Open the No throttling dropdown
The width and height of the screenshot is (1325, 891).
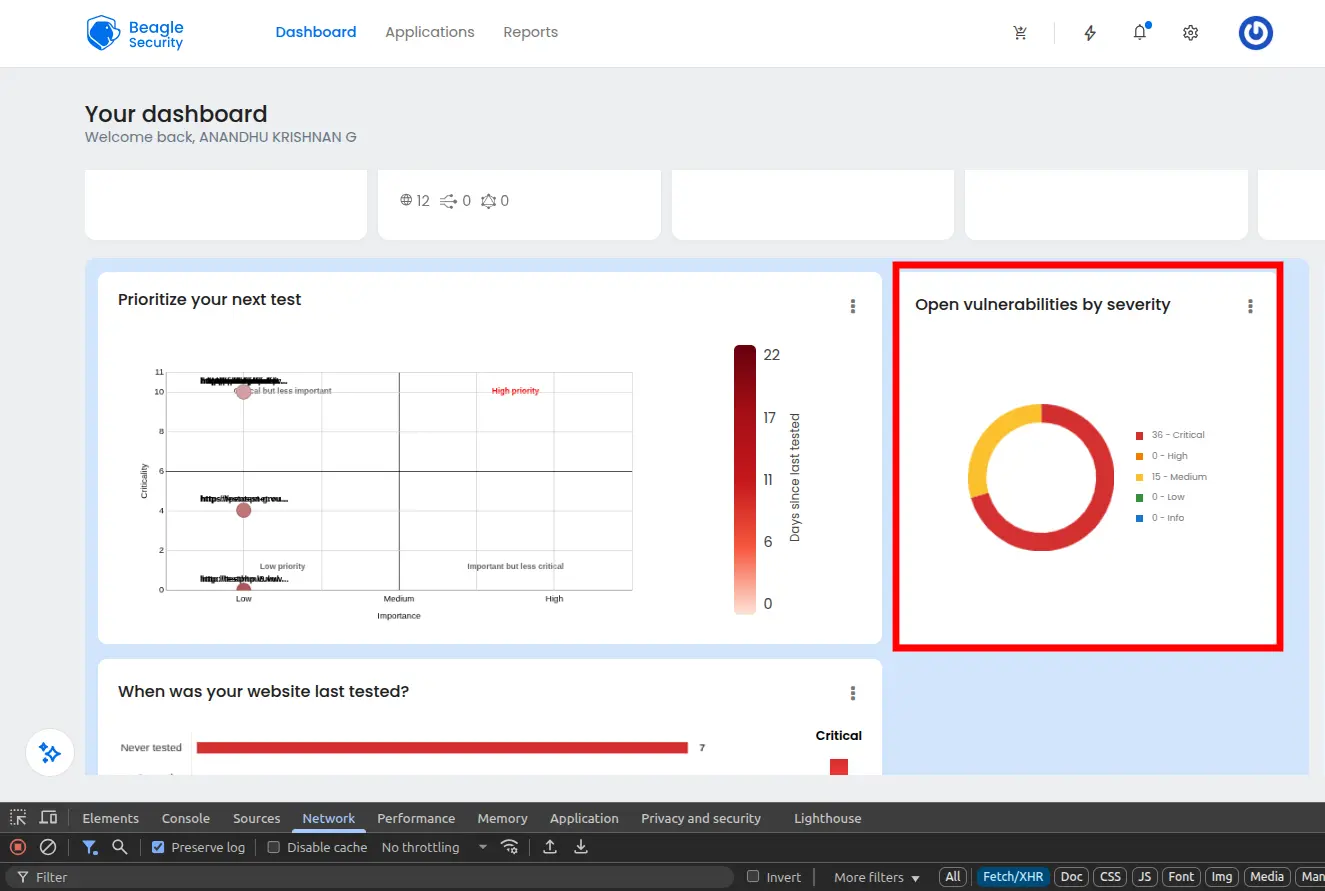coord(434,847)
